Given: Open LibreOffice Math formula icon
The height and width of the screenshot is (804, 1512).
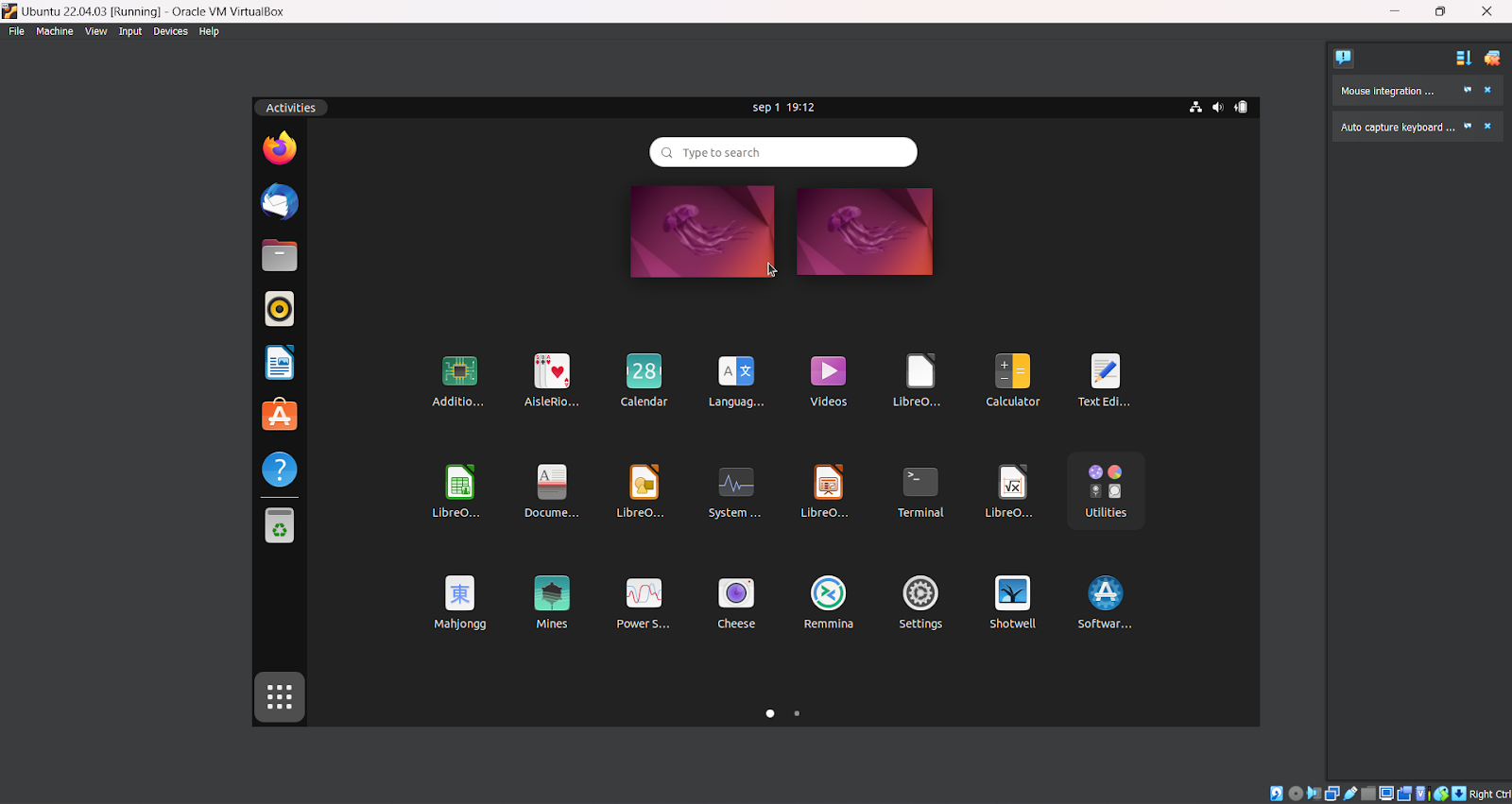Looking at the screenshot, I should point(1013,491).
